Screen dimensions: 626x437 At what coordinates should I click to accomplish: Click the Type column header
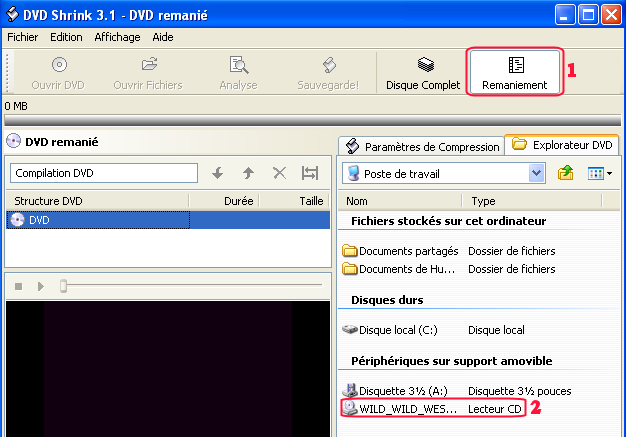(532, 201)
